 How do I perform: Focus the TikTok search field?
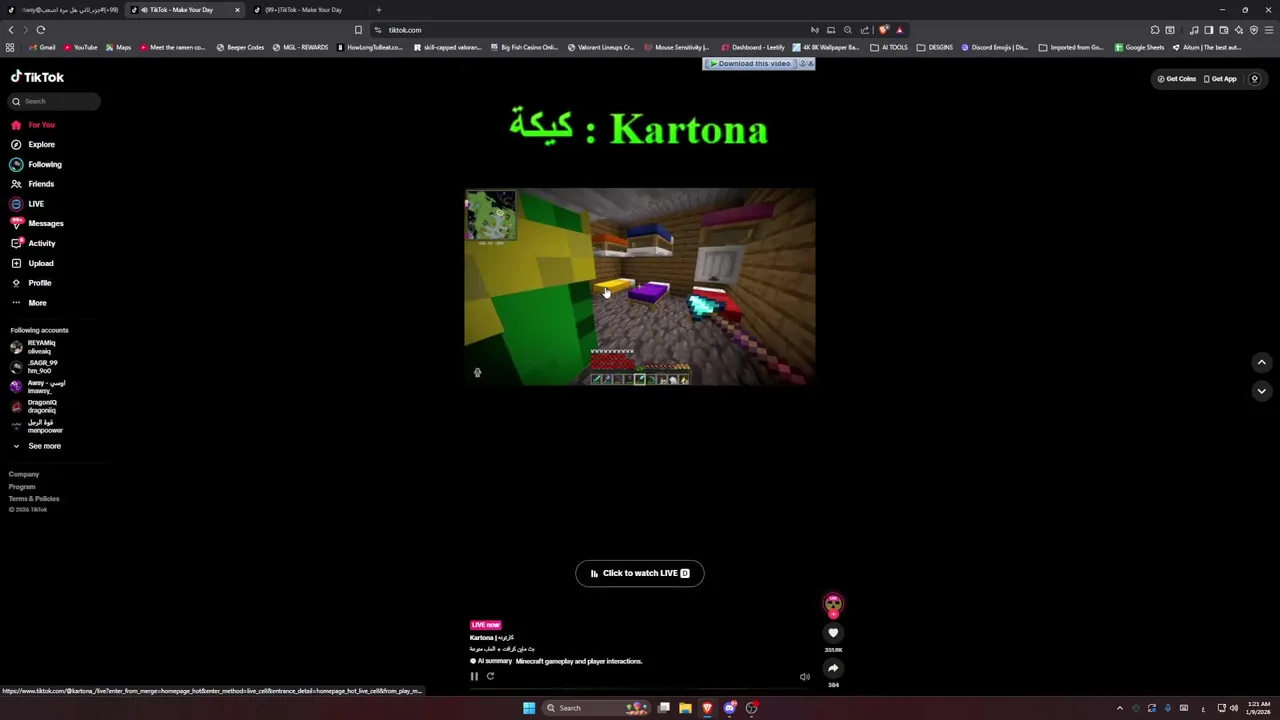55,101
